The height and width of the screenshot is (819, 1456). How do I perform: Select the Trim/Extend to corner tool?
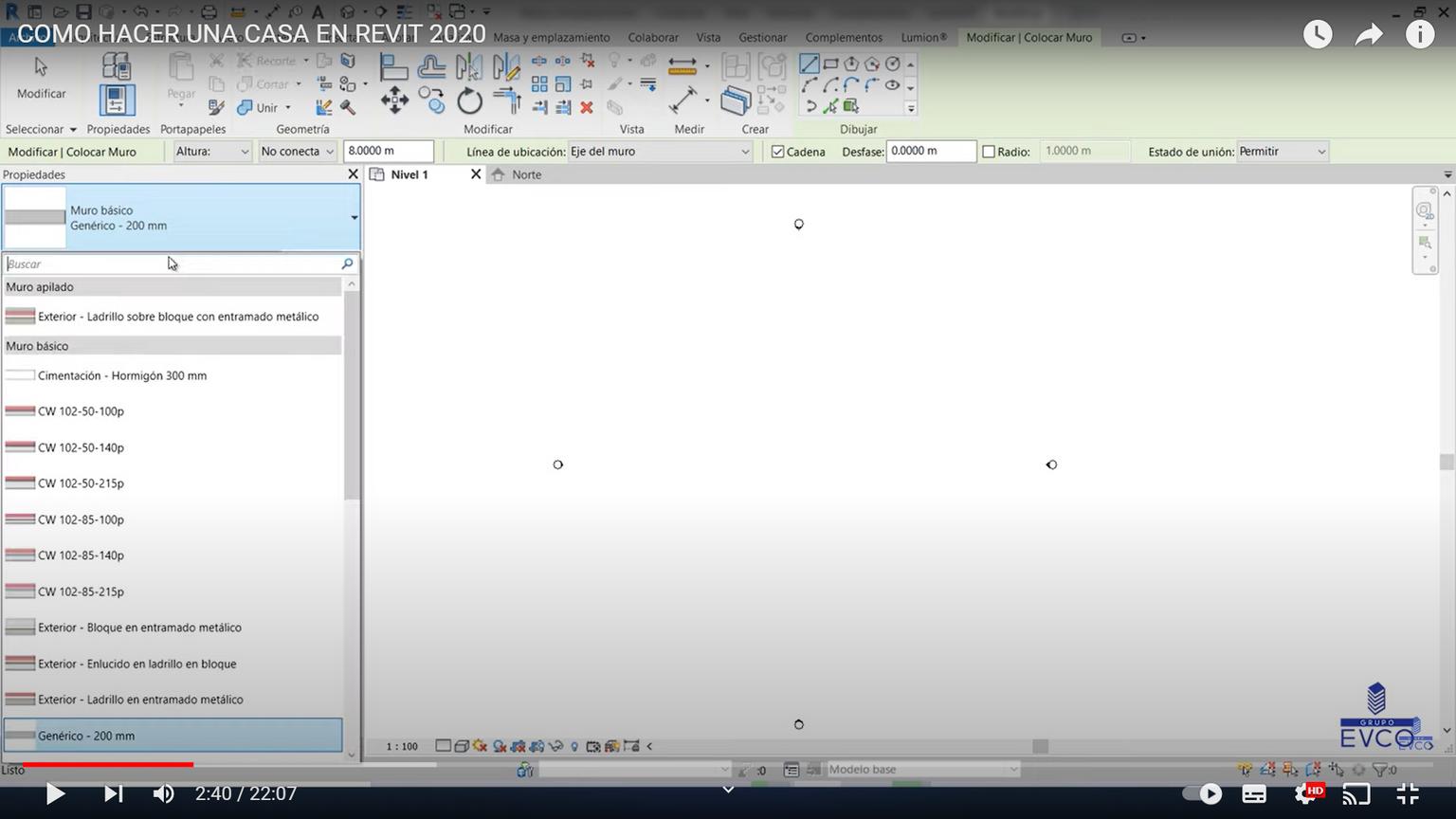[507, 100]
